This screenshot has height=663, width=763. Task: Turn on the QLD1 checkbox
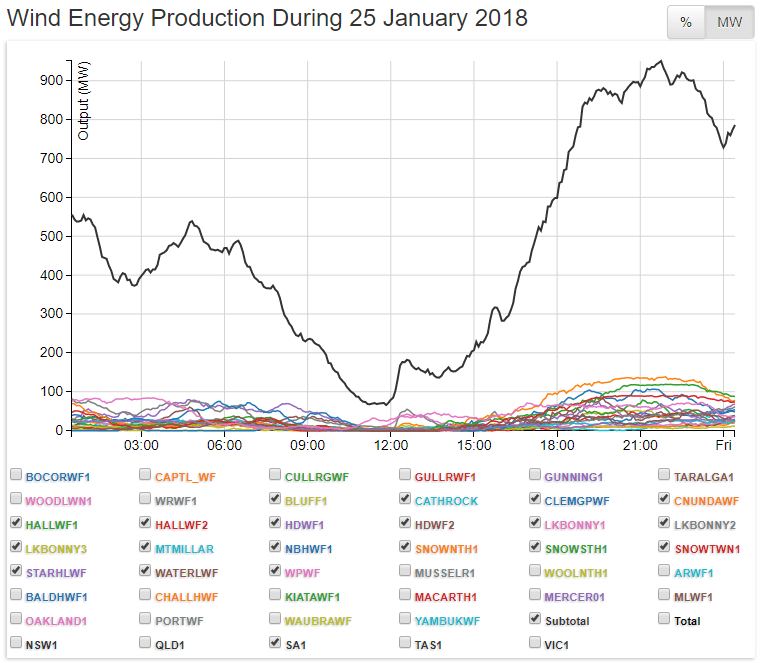click(x=146, y=644)
